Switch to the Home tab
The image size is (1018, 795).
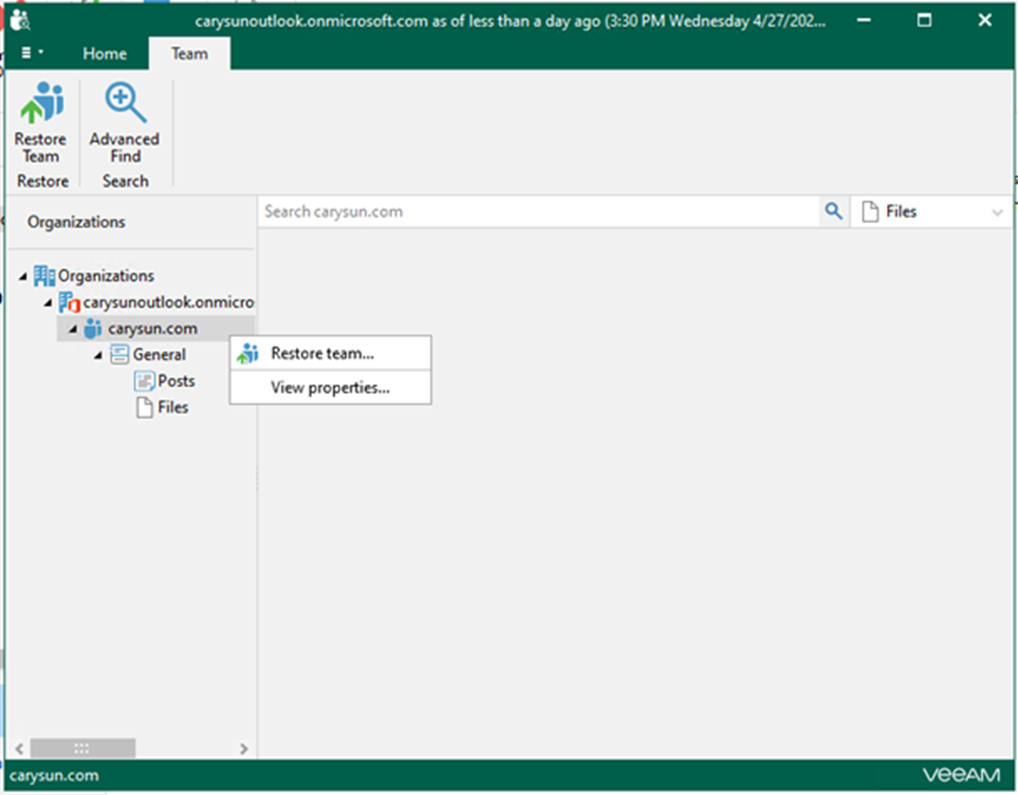(x=105, y=53)
